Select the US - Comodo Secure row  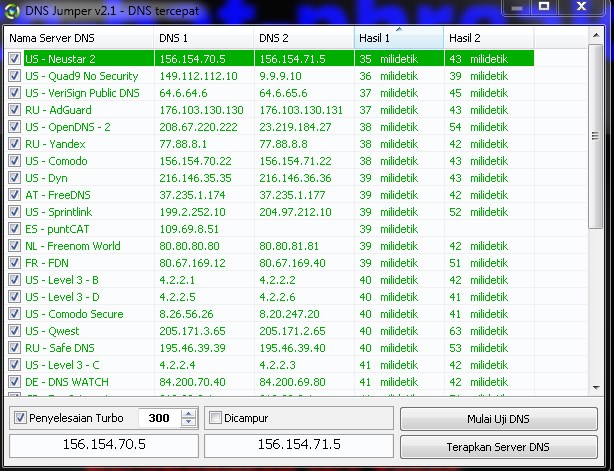pos(269,314)
